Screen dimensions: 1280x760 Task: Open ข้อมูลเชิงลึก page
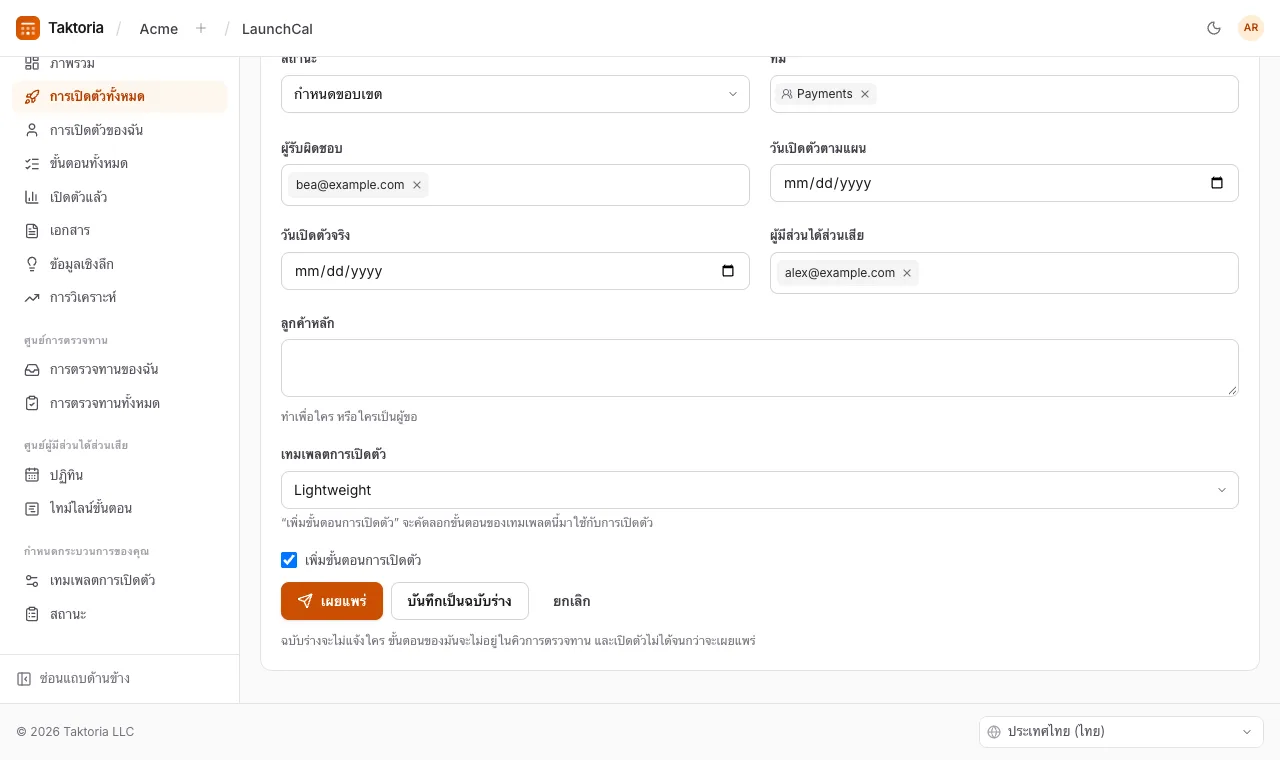point(120,264)
